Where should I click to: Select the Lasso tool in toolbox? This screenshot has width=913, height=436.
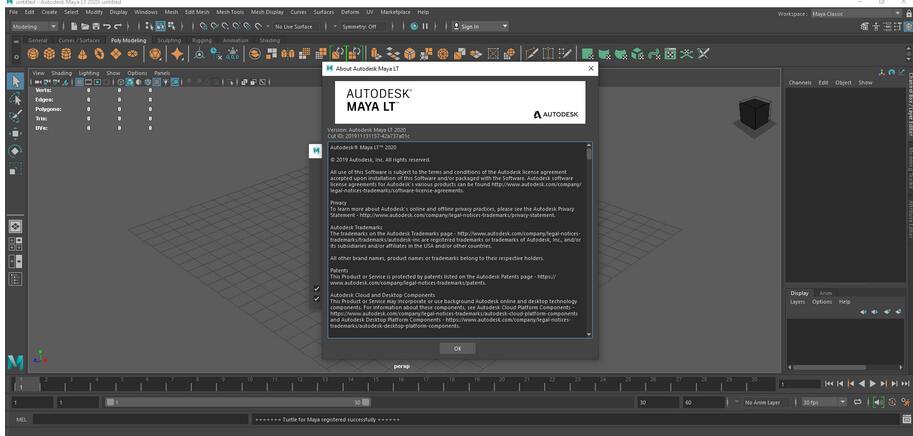tap(16, 99)
